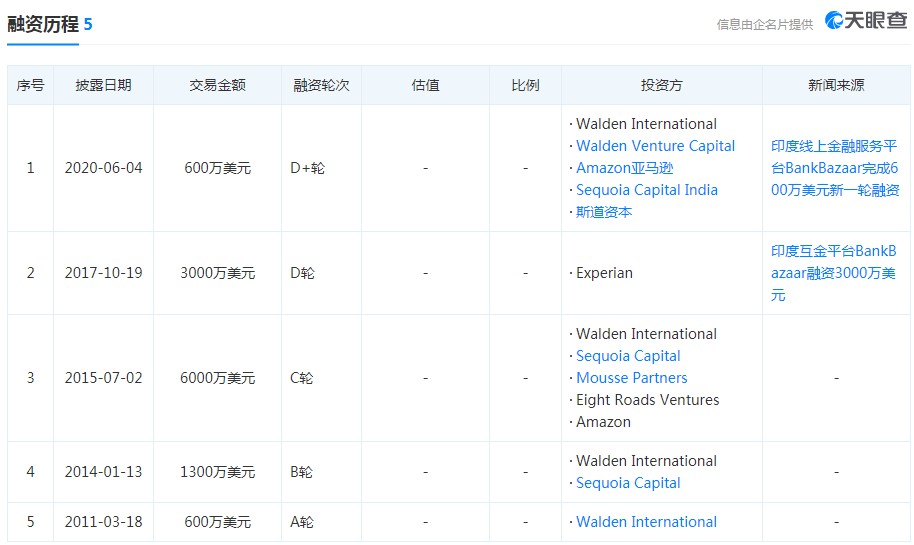Select the 序号 column header
The height and width of the screenshot is (545, 914).
pos(30,85)
